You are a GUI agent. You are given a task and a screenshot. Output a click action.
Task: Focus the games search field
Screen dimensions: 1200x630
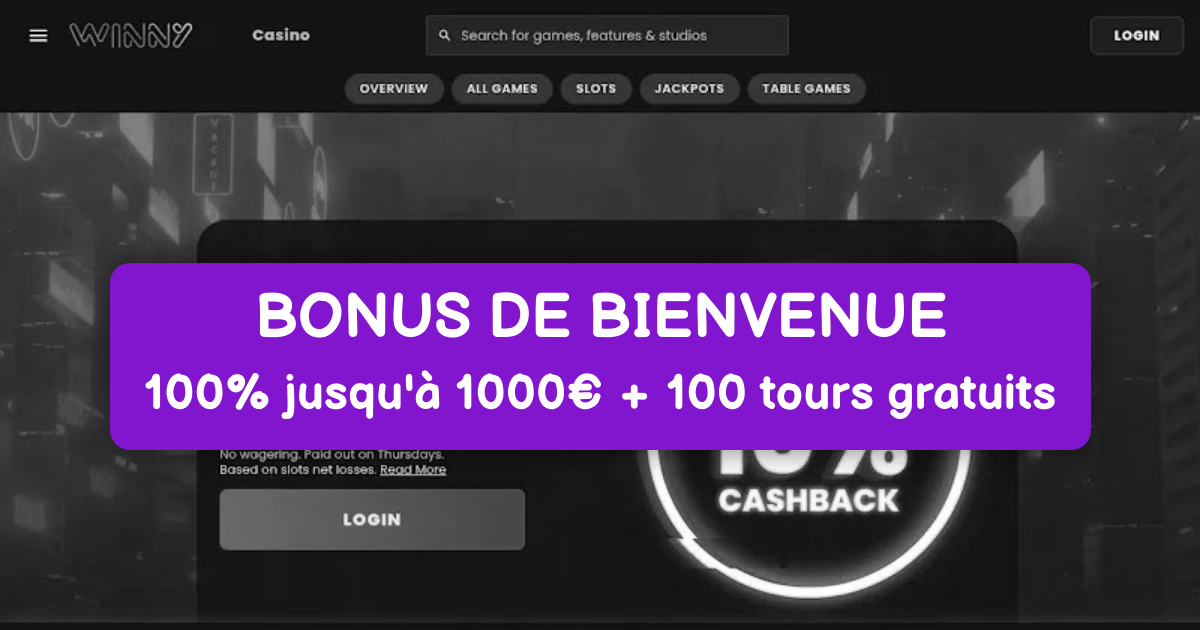pyautogui.click(x=607, y=35)
